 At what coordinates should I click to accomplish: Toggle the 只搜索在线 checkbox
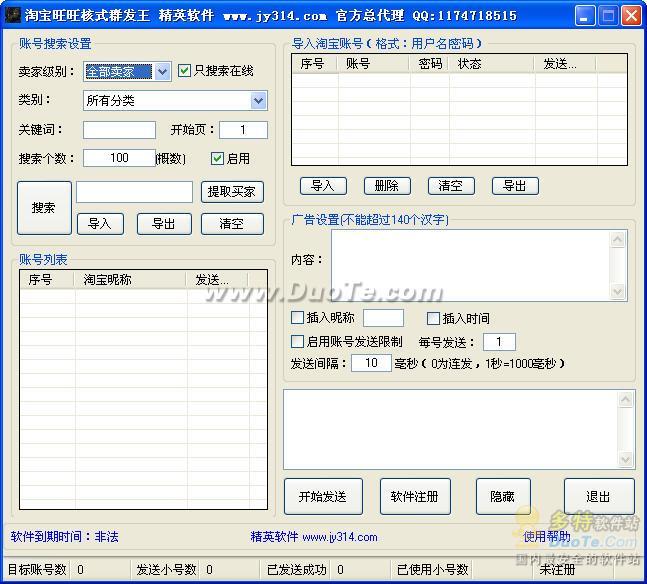point(184,71)
